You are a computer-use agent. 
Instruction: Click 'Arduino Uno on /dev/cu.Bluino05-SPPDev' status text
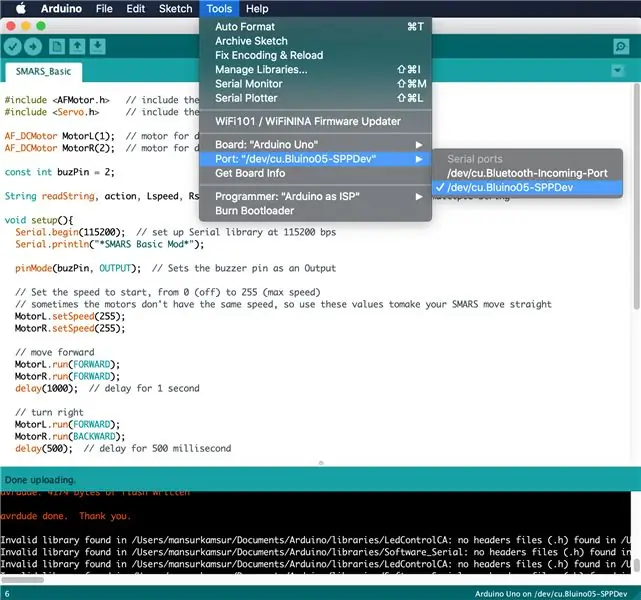pos(551,594)
